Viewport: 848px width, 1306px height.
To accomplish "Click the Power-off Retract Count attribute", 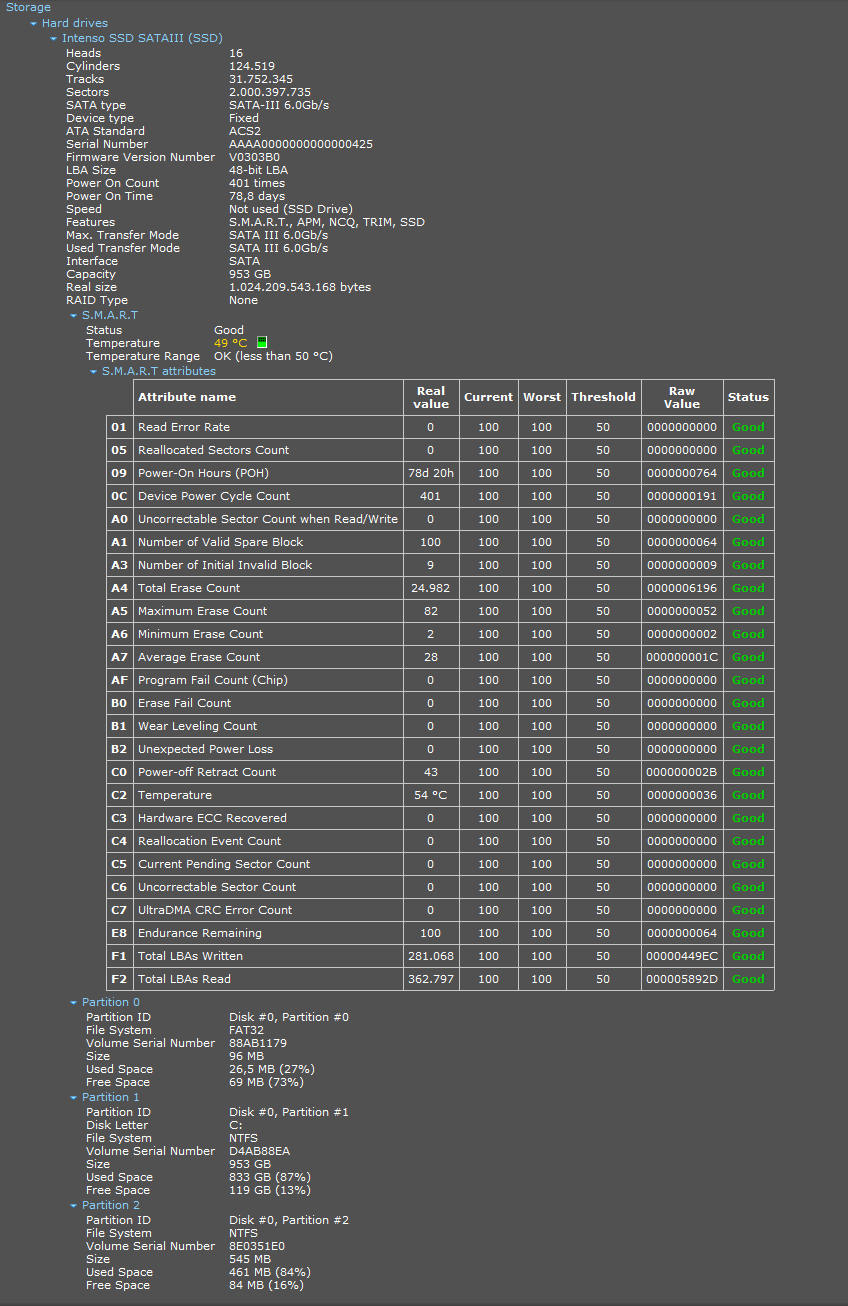I will click(207, 772).
